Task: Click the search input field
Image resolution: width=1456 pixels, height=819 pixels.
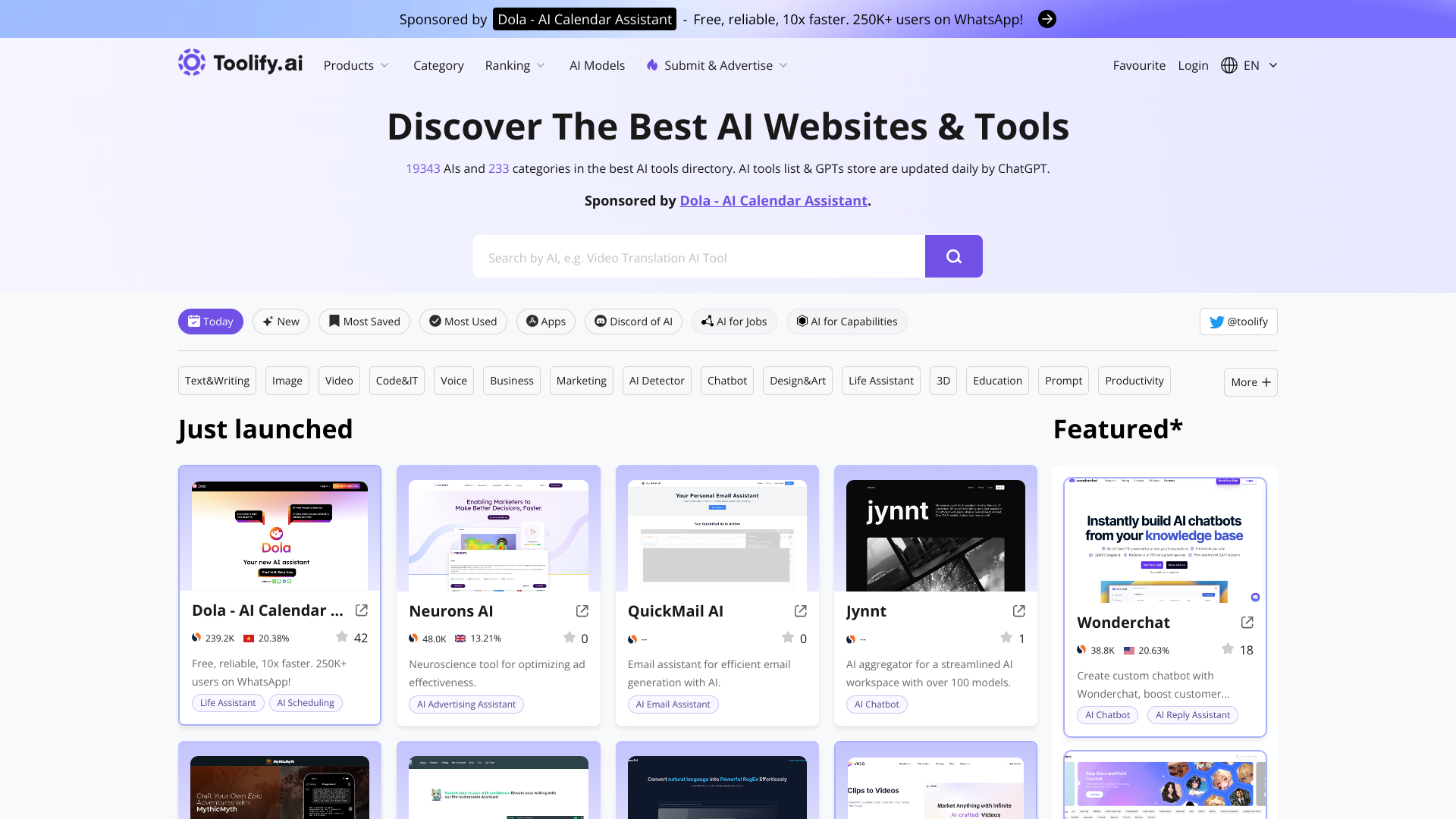Action: pyautogui.click(x=699, y=257)
